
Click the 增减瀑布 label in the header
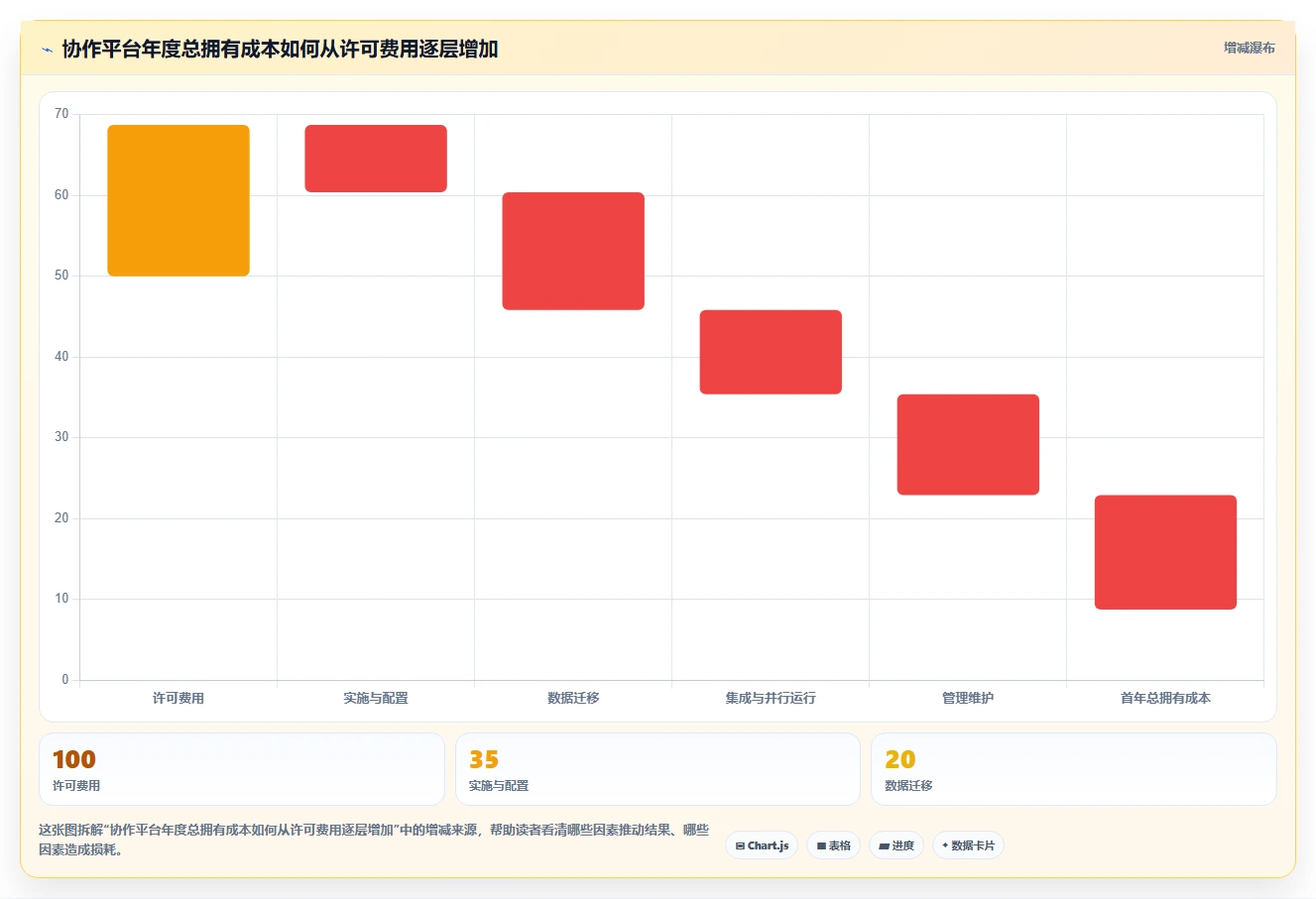(1249, 48)
